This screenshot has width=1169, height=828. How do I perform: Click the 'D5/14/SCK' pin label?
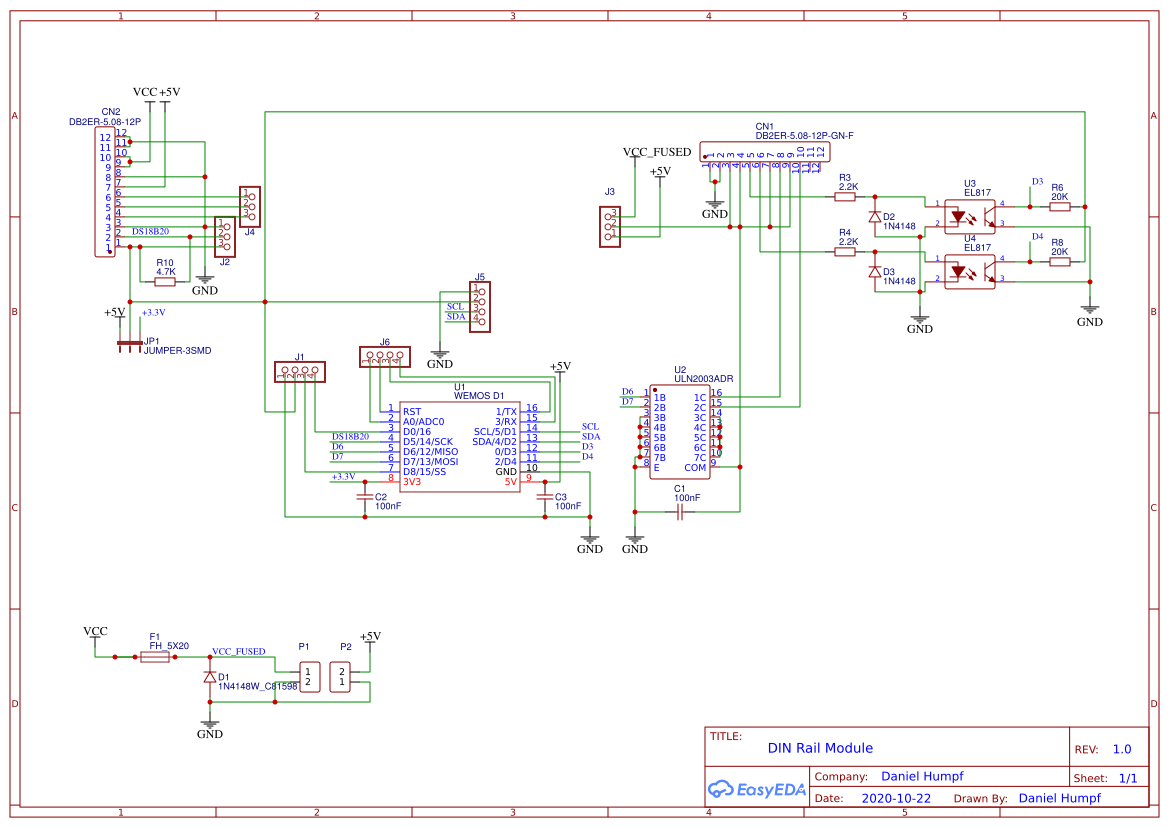(x=428, y=442)
